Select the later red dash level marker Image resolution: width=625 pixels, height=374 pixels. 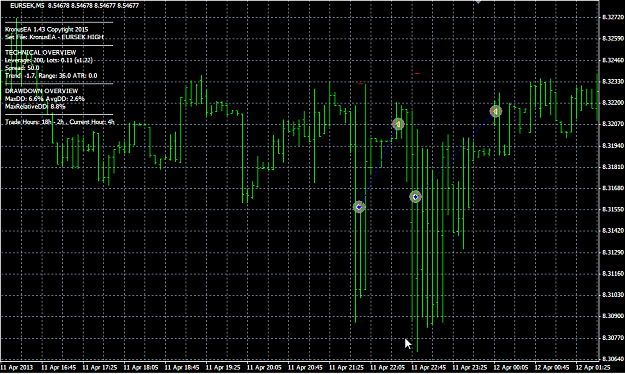pos(417,73)
